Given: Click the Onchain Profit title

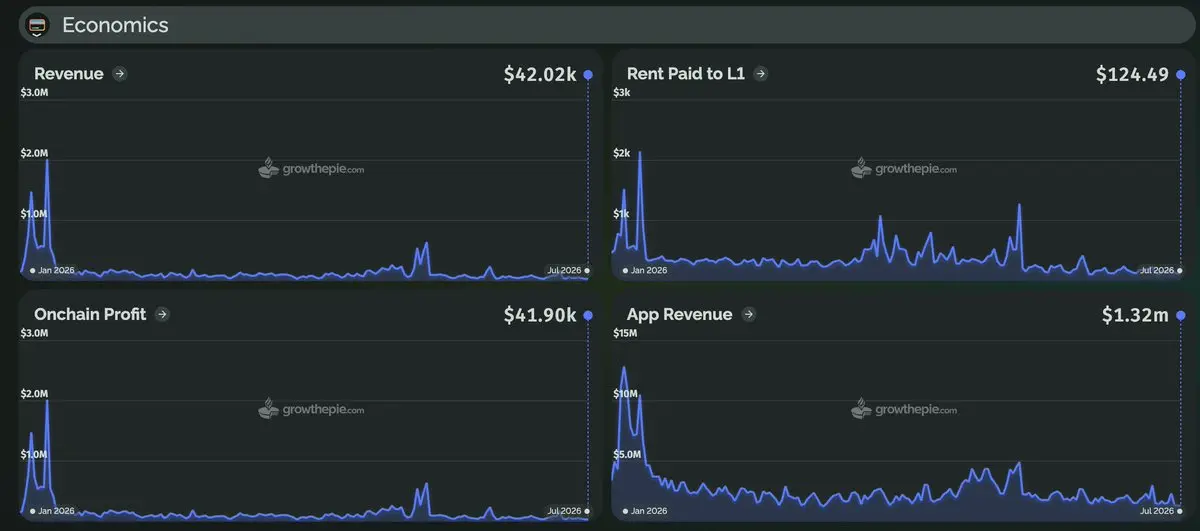Looking at the screenshot, I should [90, 314].
